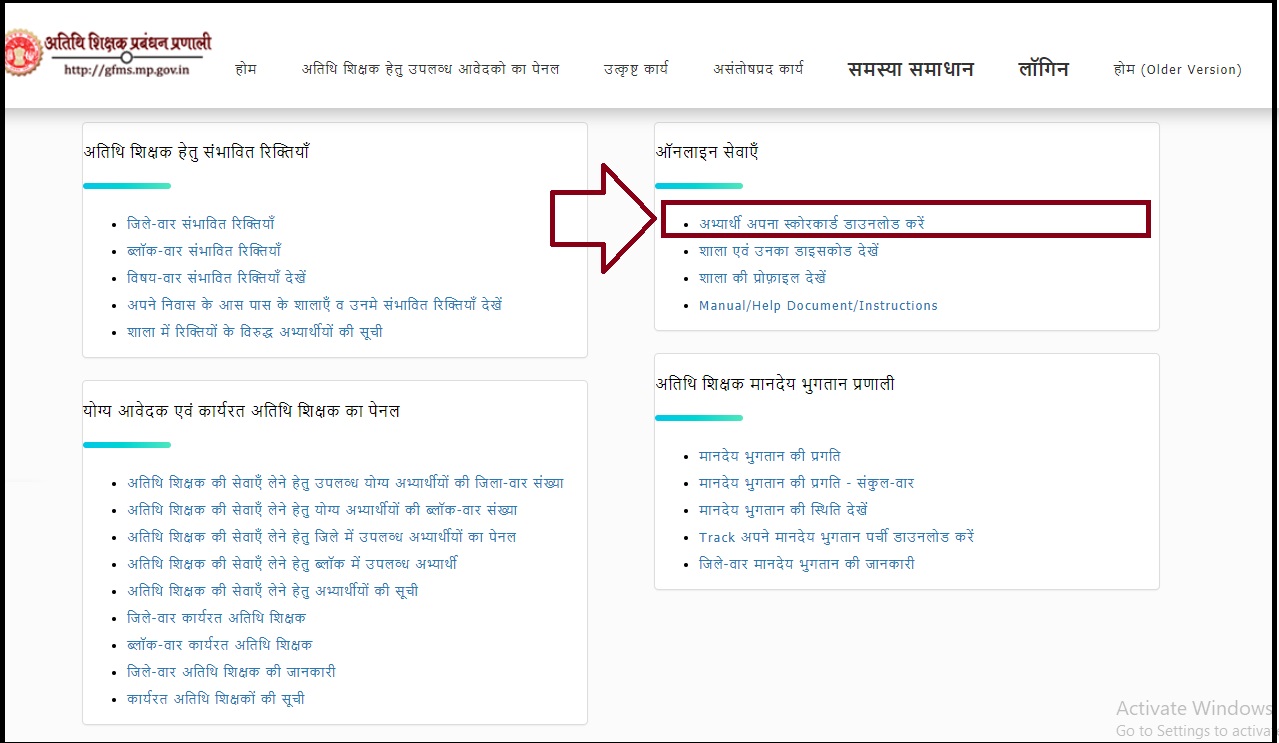Select उत्कृष्ट कार्य in navigation bar
Viewport: 1279px width, 743px height.
point(635,69)
